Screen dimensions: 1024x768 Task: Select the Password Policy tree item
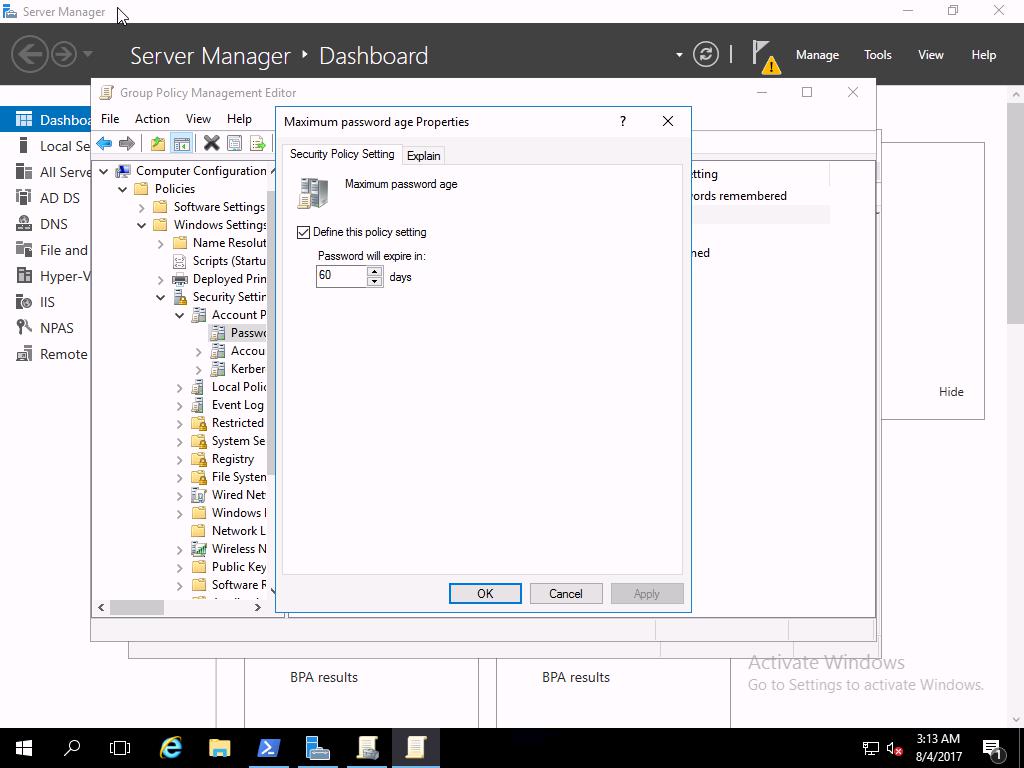239,333
